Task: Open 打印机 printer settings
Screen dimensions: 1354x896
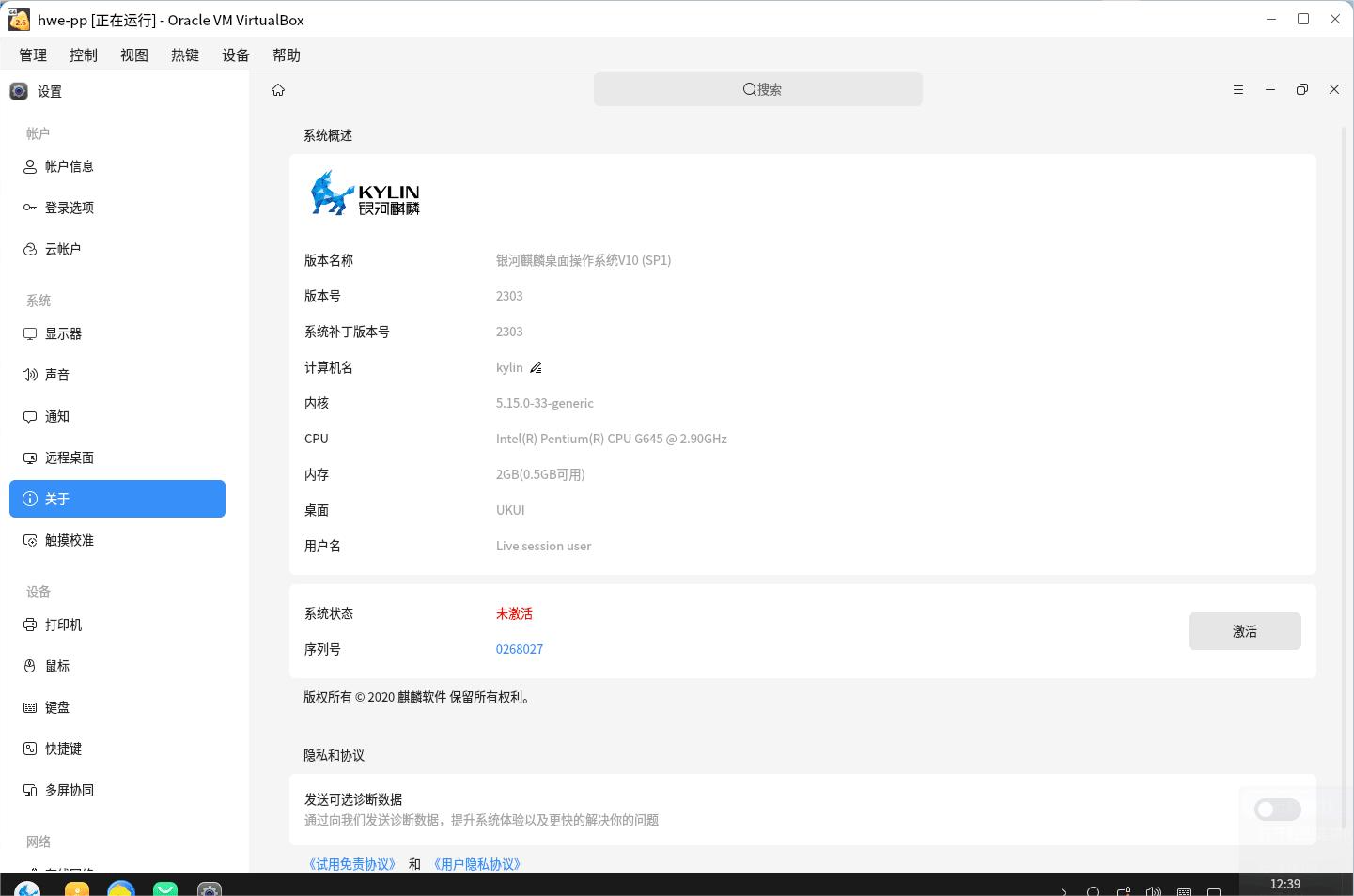Action: [x=117, y=625]
